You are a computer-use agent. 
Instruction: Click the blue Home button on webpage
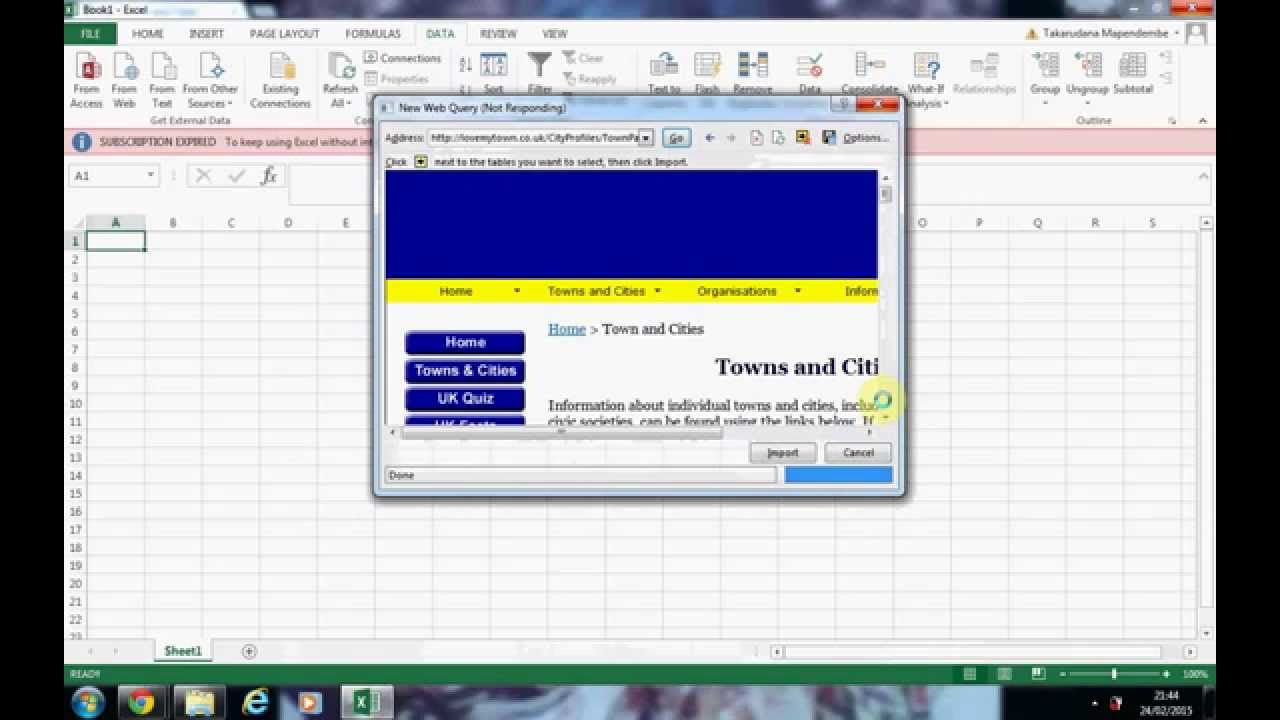point(465,342)
